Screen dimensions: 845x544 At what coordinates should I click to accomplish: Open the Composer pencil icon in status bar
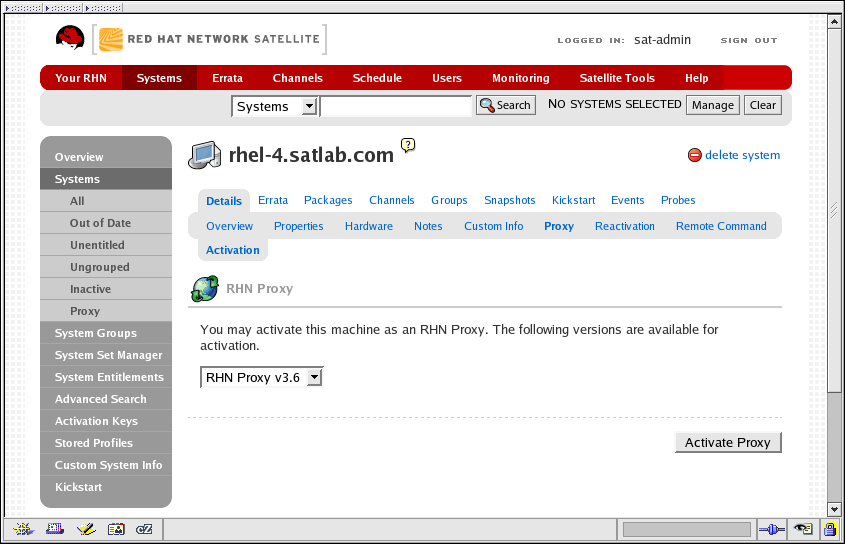pyautogui.click(x=86, y=529)
